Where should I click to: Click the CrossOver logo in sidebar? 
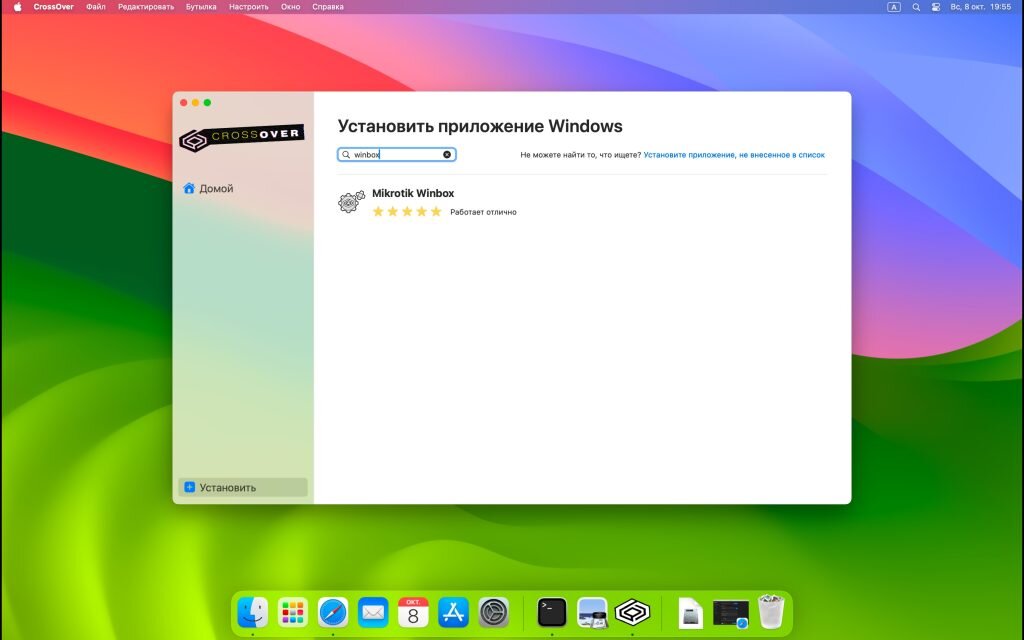pos(242,137)
